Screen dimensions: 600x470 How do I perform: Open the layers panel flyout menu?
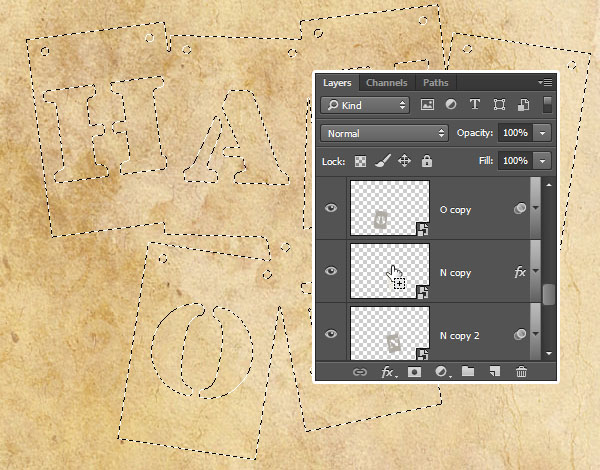545,83
